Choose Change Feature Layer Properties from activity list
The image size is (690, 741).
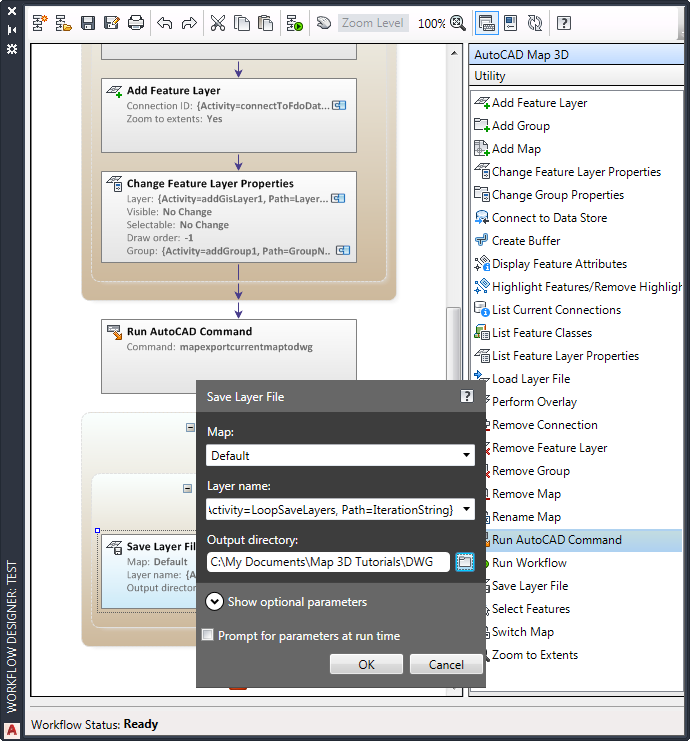[576, 172]
